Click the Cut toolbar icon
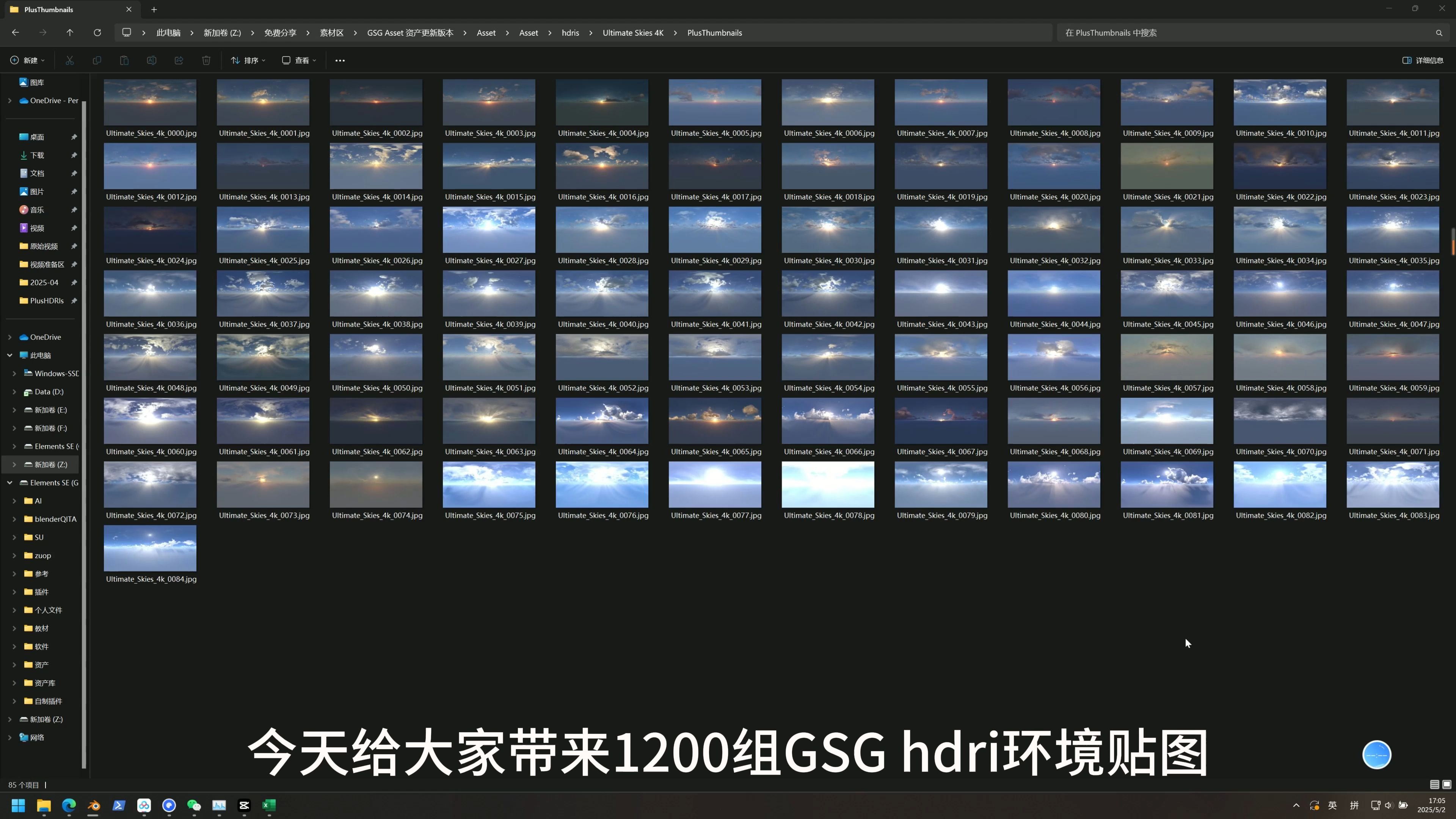 click(x=69, y=61)
